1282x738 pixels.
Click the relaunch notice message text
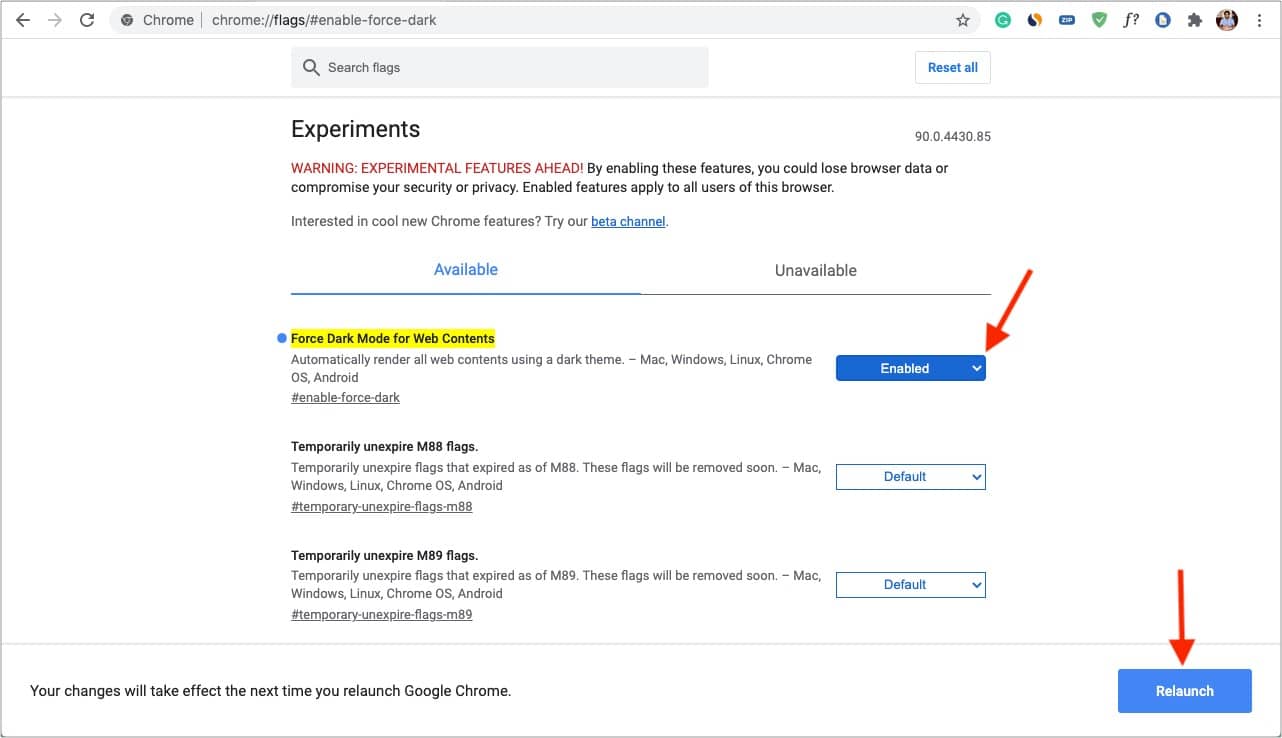pos(271,690)
